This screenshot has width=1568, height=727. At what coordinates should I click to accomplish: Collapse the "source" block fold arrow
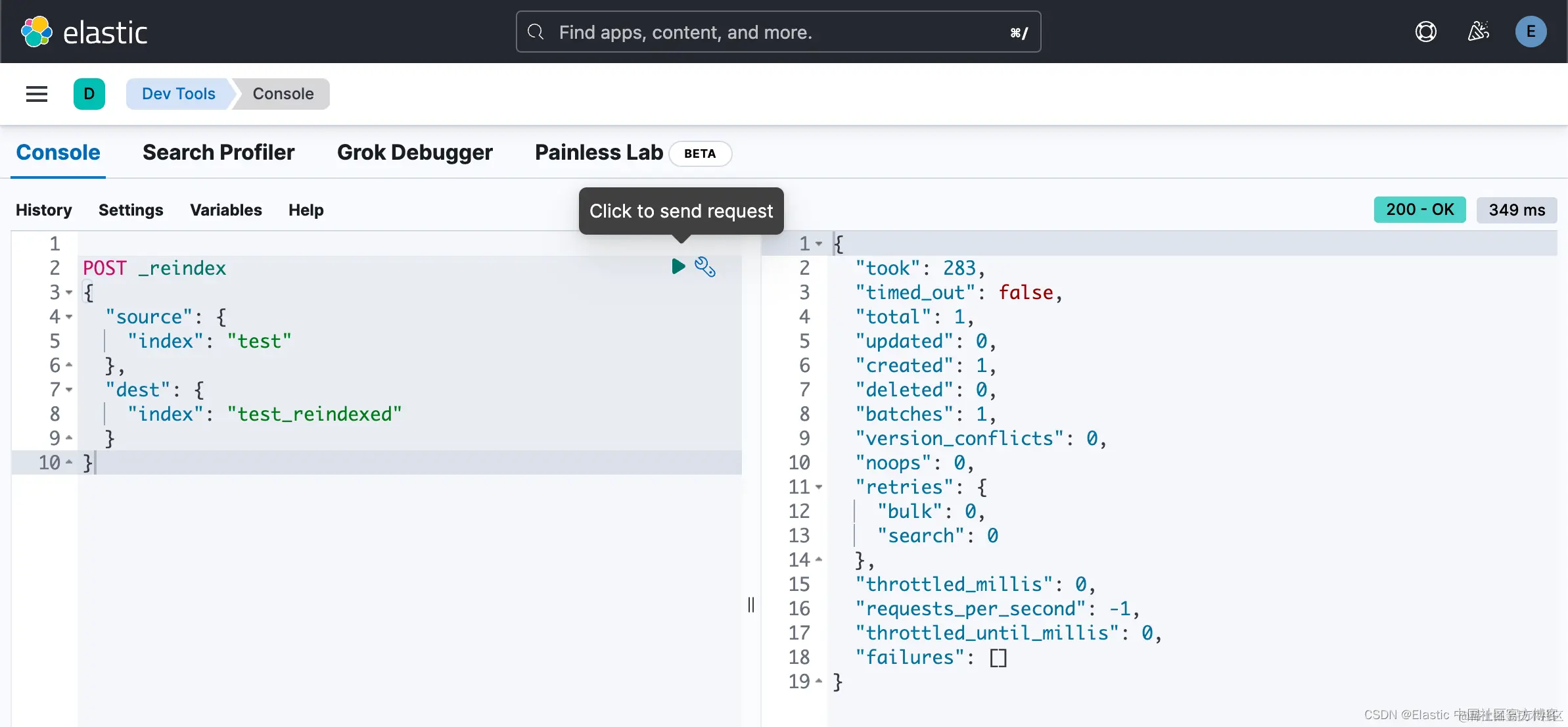point(69,317)
